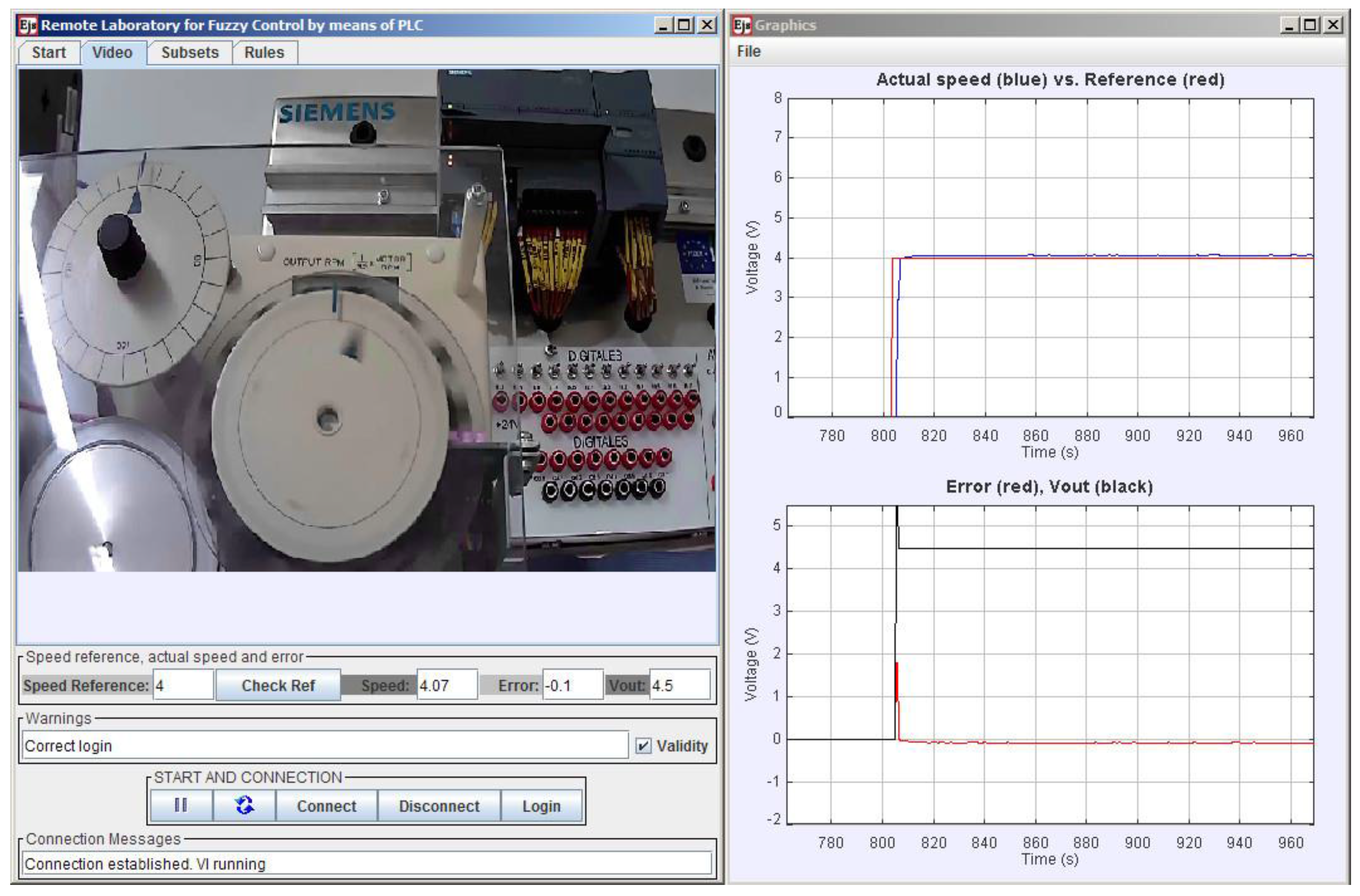Open the File menu in Graphics
This screenshot has width=1360, height=896.
point(748,51)
